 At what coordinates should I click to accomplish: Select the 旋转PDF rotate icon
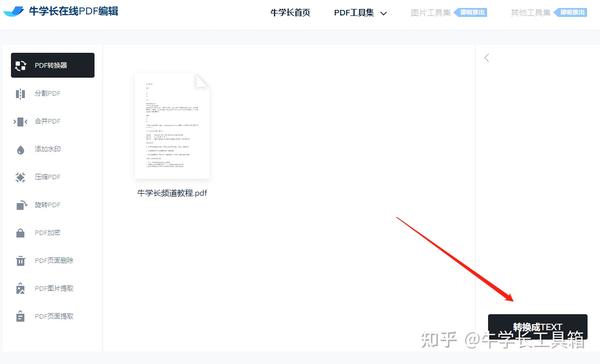21,205
